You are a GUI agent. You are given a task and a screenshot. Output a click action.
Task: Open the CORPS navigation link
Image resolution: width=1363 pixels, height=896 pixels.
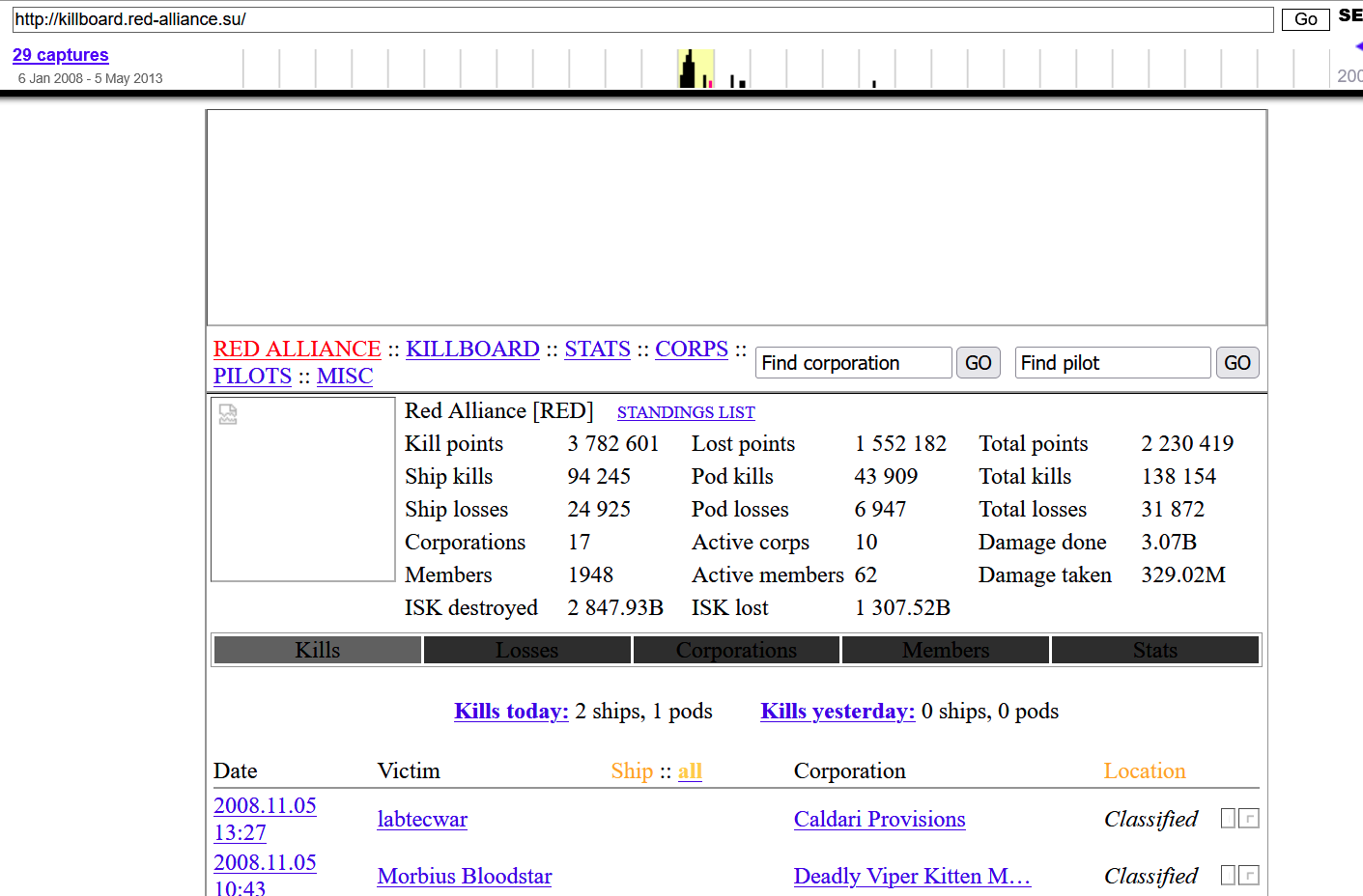pyautogui.click(x=692, y=349)
